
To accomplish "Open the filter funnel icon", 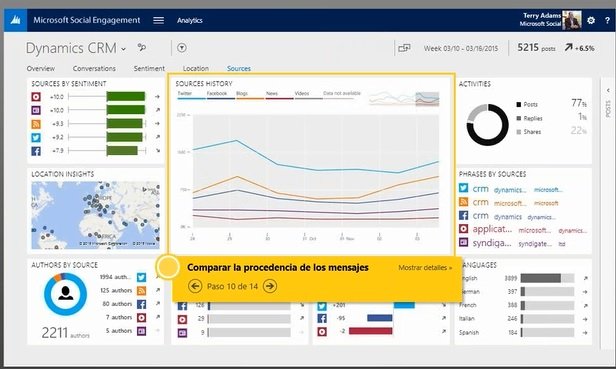I will (182, 48).
